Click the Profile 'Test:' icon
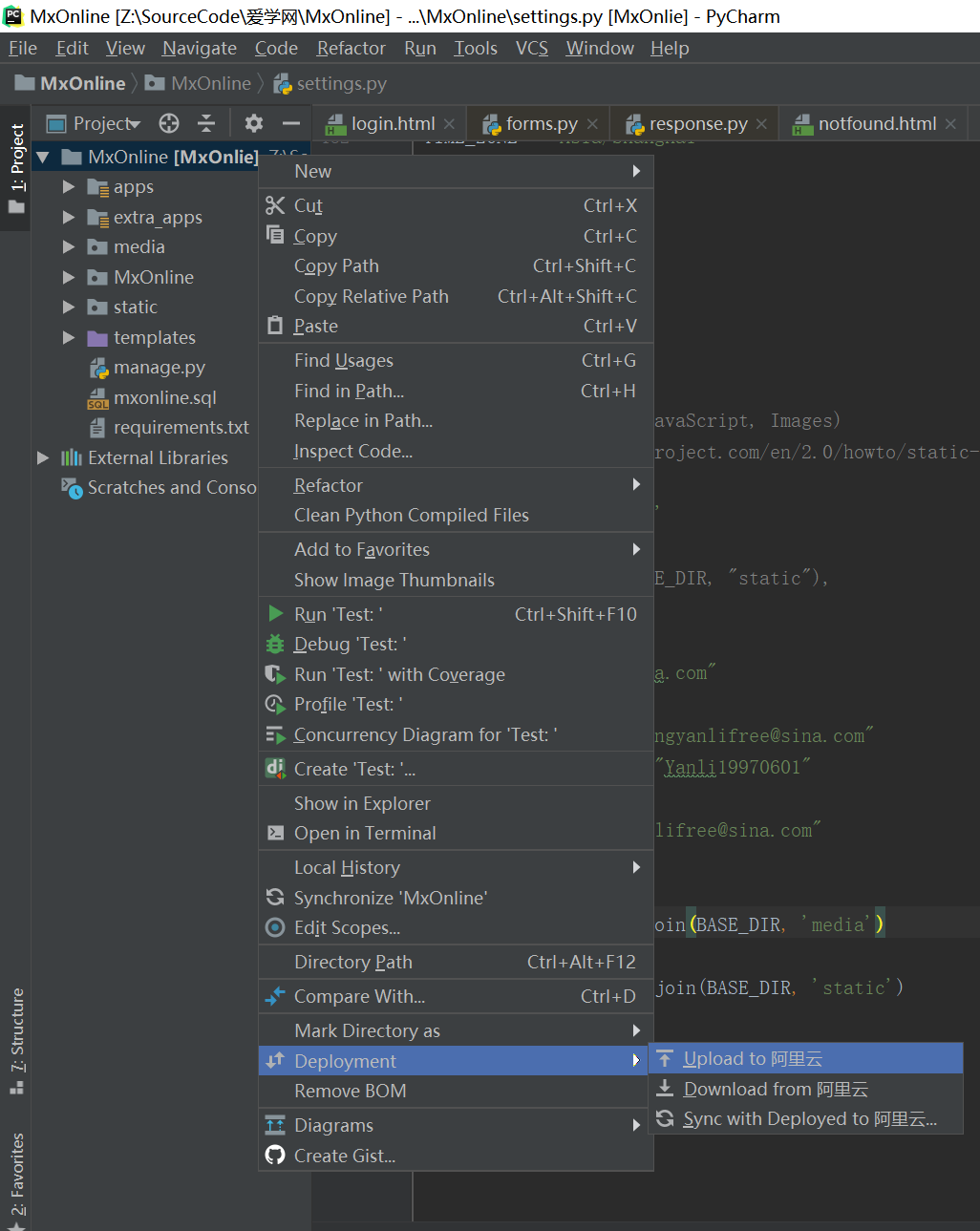Screen dimensions: 980x1231 tap(275, 704)
